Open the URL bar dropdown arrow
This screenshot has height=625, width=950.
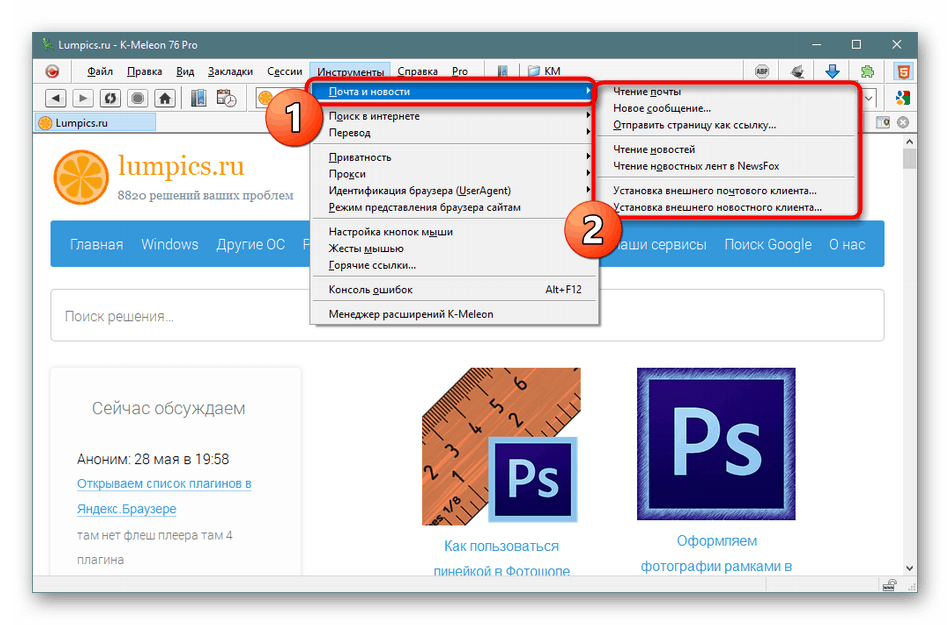click(x=869, y=98)
